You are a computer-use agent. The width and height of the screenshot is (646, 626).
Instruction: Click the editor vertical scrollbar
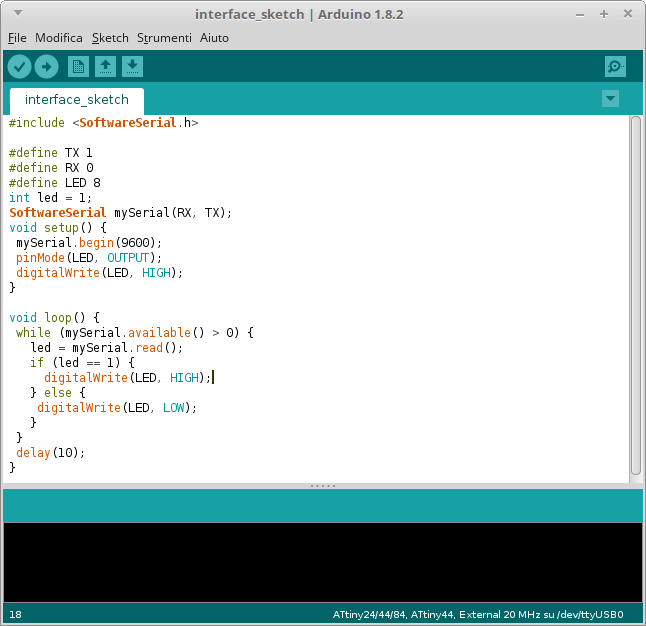click(636, 295)
